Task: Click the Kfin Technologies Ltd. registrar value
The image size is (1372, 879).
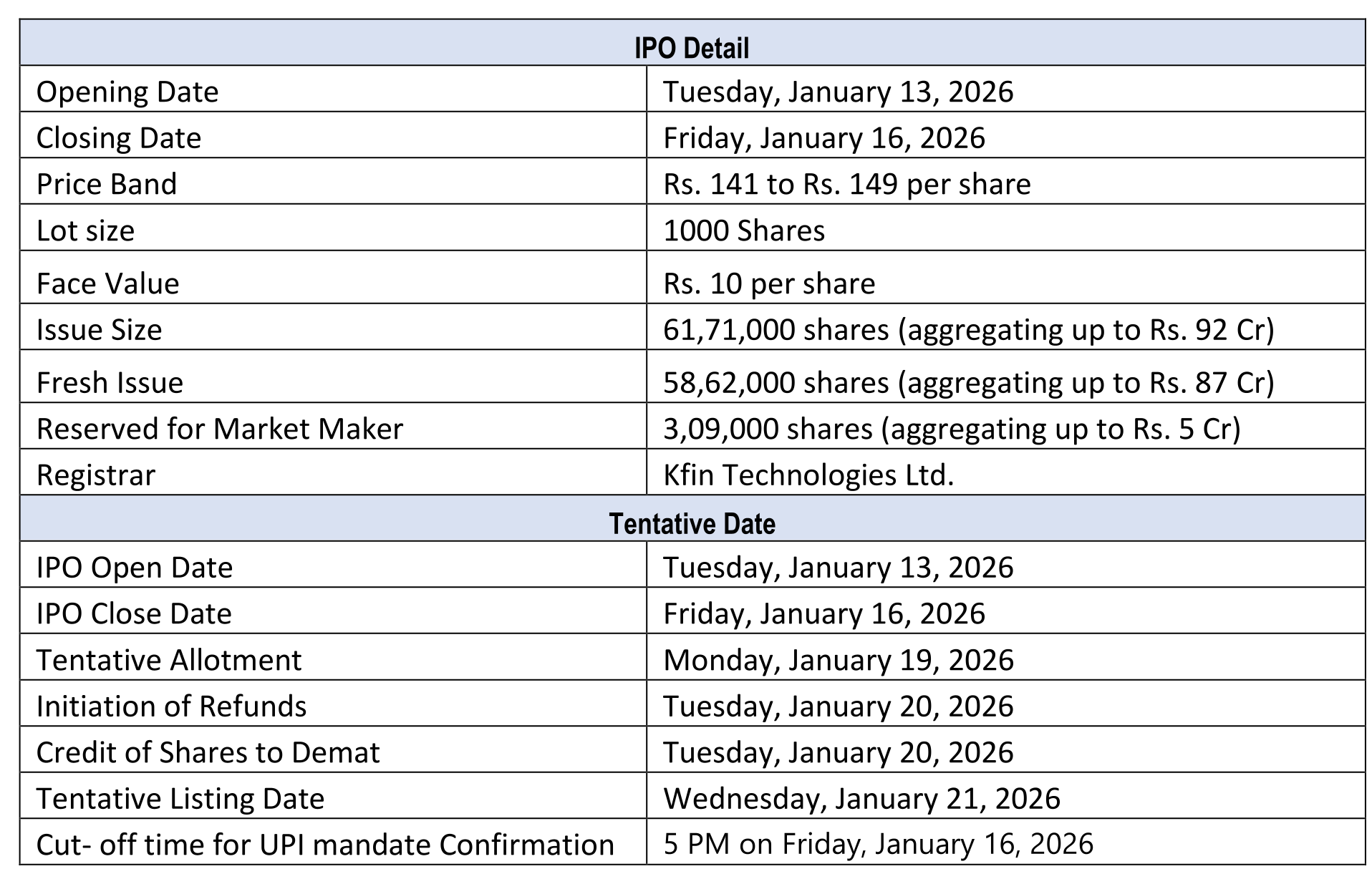Action: [808, 475]
